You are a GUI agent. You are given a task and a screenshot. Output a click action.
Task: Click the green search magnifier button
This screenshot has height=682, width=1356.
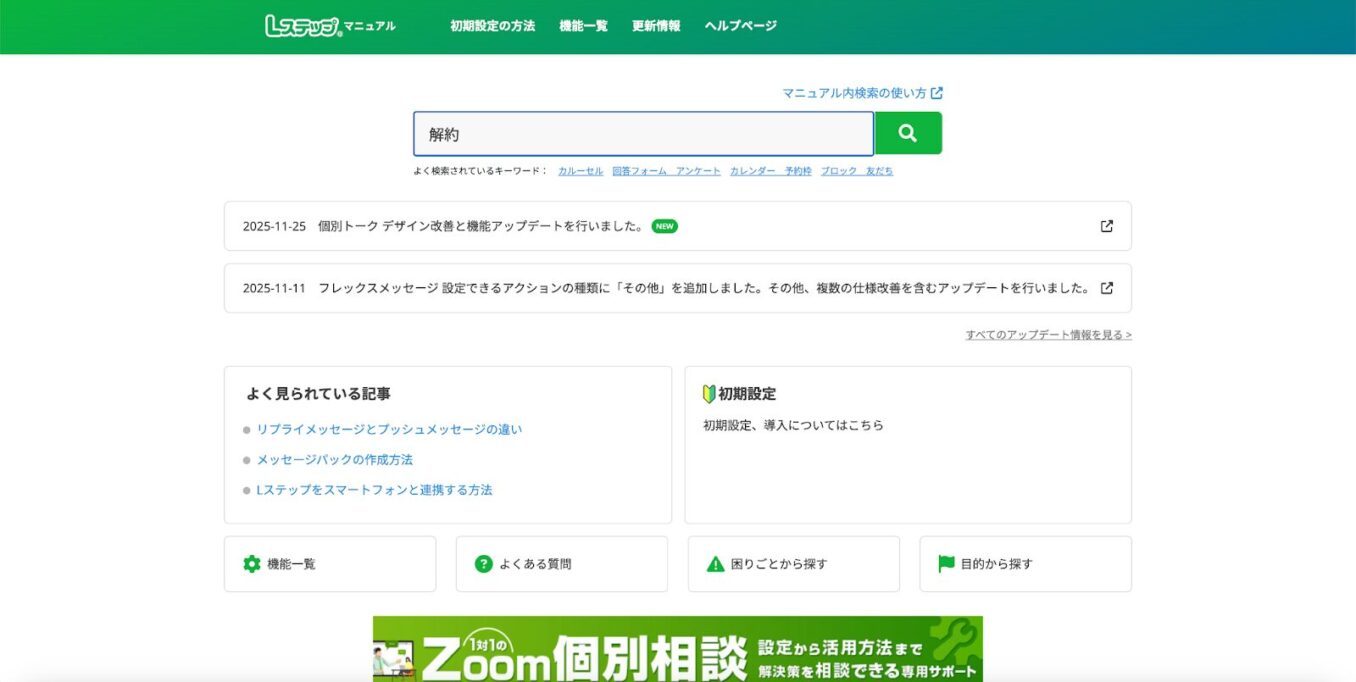click(906, 131)
